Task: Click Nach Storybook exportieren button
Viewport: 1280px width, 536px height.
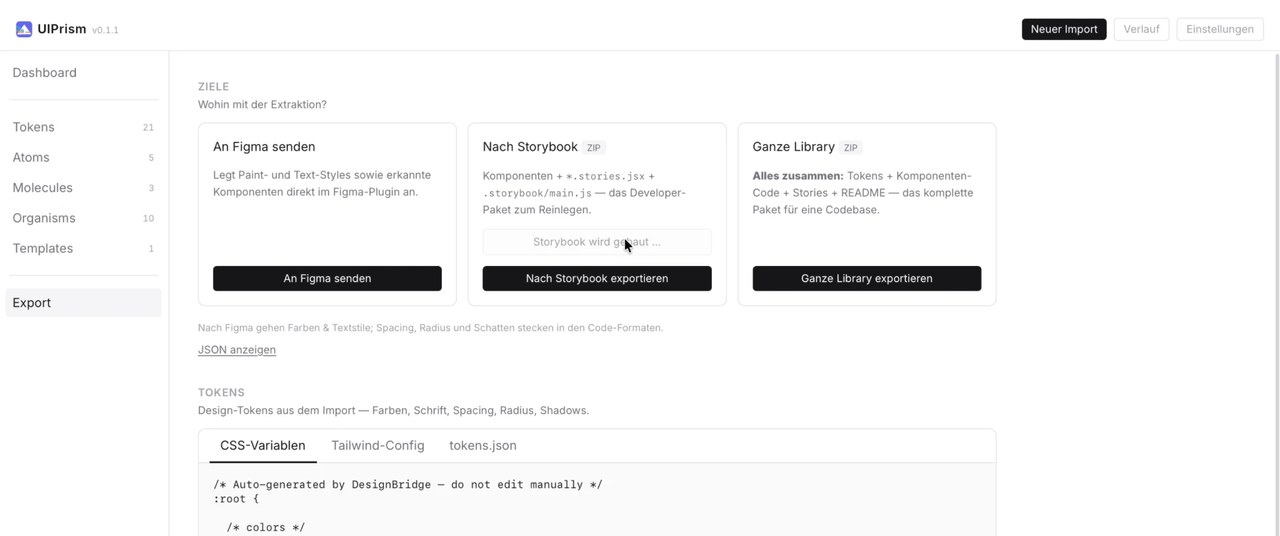Action: pyautogui.click(x=597, y=278)
